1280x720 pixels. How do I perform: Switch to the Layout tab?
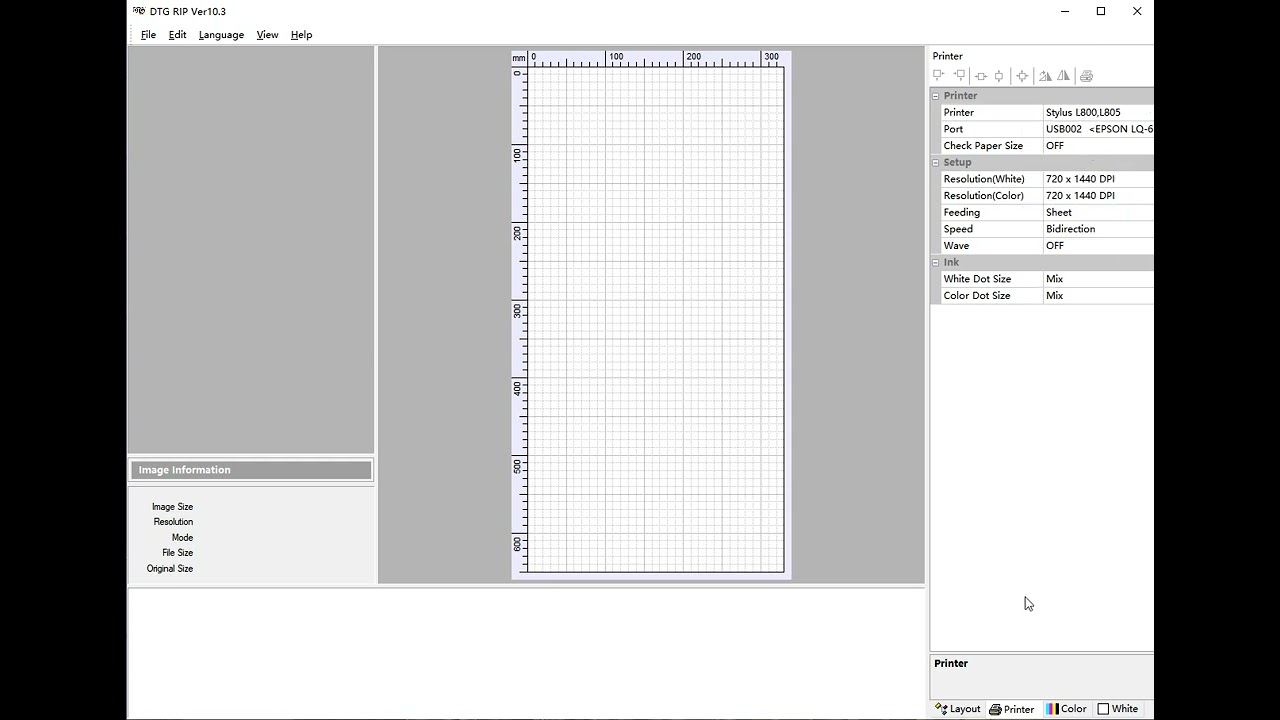click(x=958, y=709)
